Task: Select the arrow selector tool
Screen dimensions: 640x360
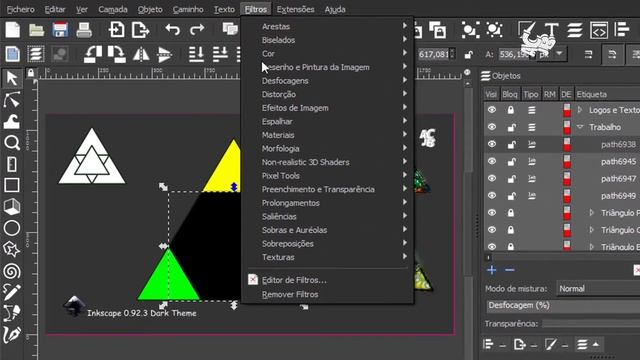Action: [x=12, y=78]
